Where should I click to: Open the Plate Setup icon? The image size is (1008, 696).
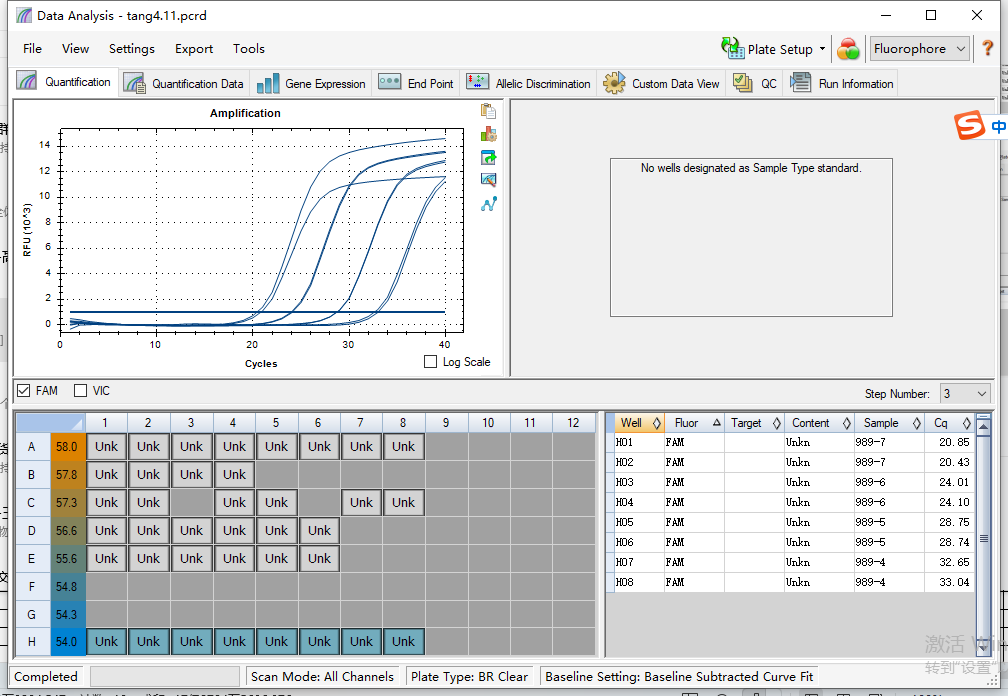tap(732, 48)
